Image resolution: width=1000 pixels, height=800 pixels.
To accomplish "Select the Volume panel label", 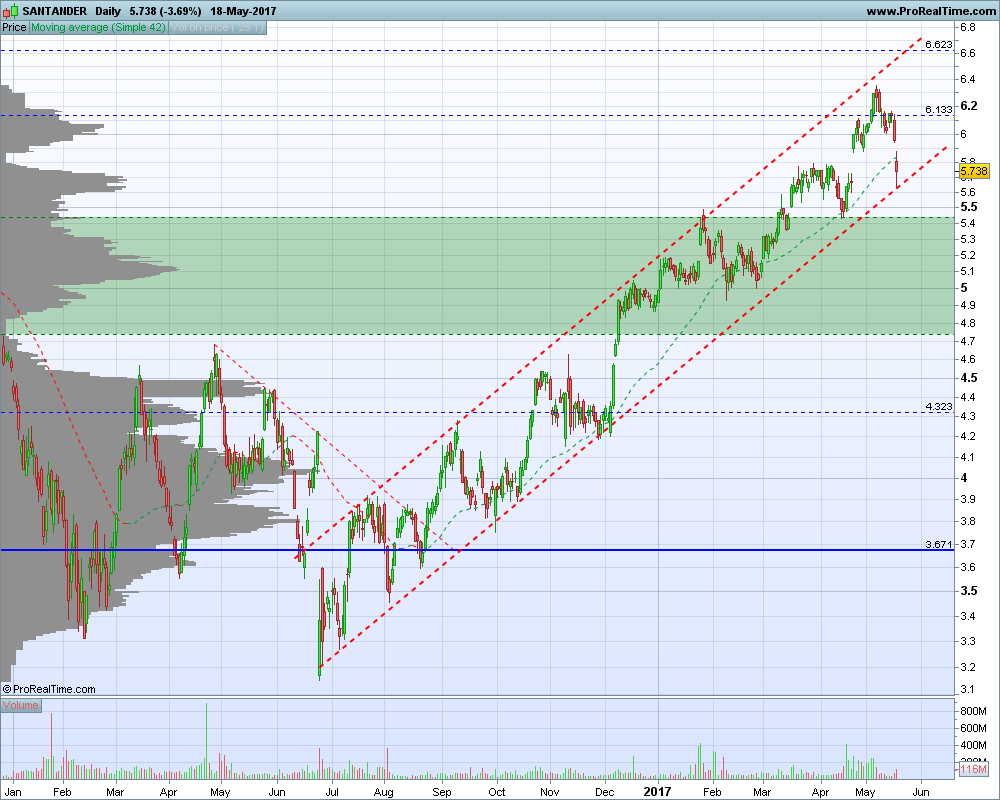I will point(20,705).
